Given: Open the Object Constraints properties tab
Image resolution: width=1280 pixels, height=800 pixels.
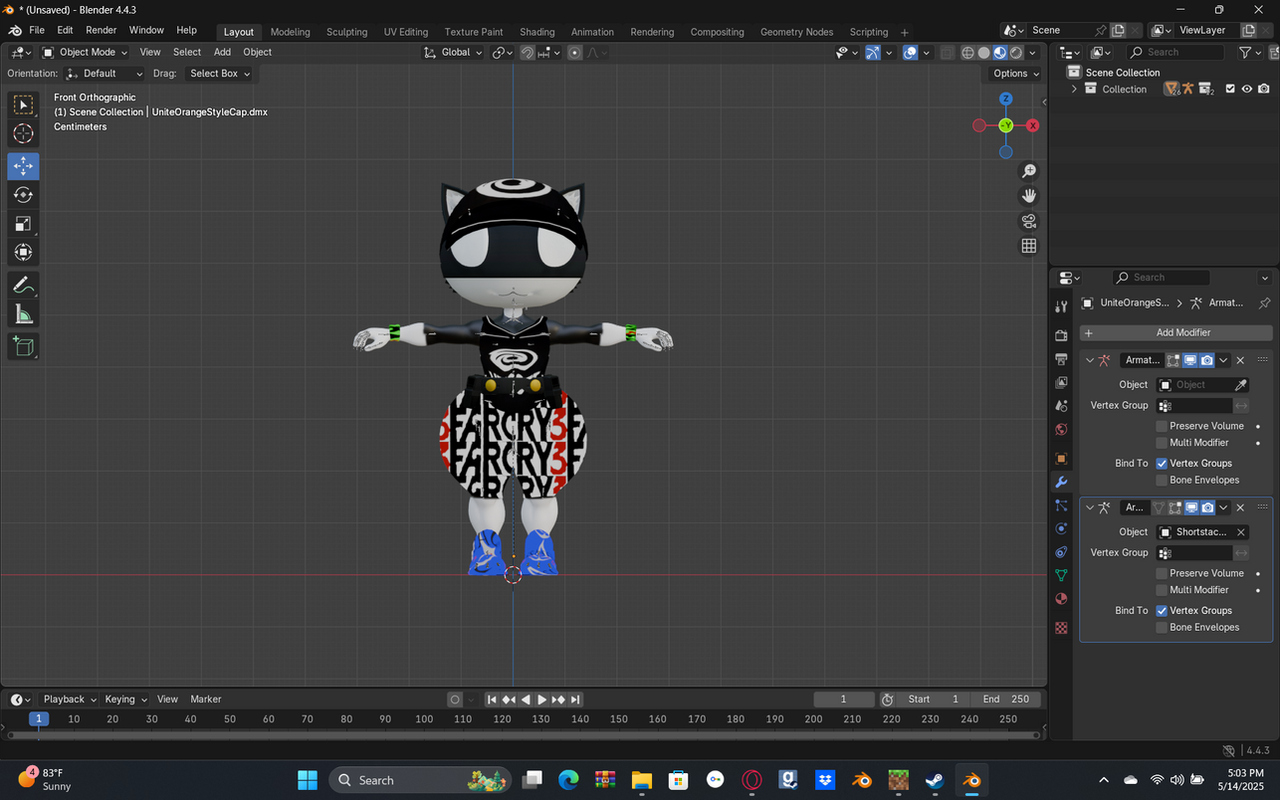Looking at the screenshot, I should coord(1062,552).
